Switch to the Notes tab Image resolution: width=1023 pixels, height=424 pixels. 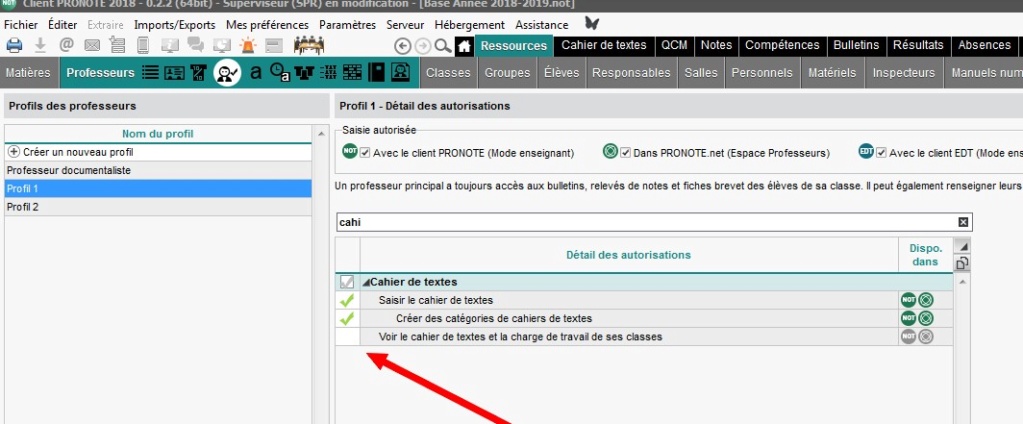[x=716, y=46]
